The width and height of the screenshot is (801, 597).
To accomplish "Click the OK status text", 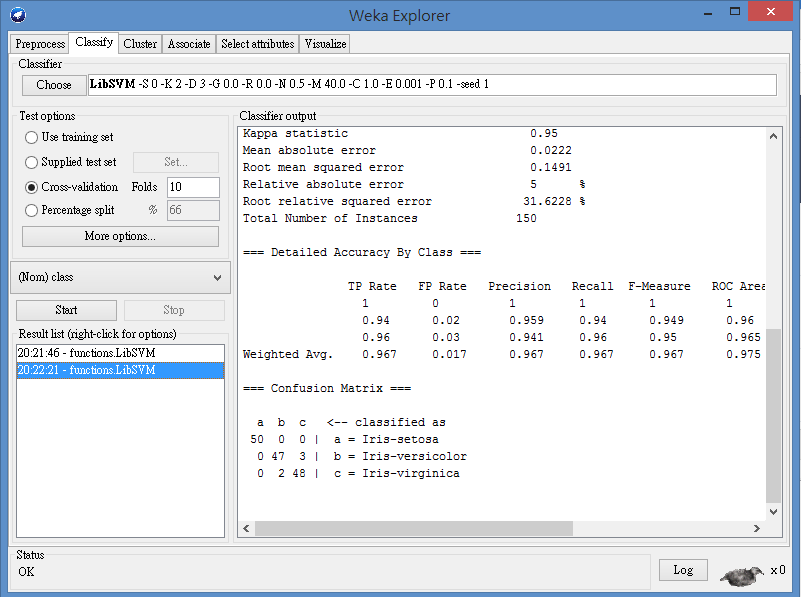I will coord(26,571).
